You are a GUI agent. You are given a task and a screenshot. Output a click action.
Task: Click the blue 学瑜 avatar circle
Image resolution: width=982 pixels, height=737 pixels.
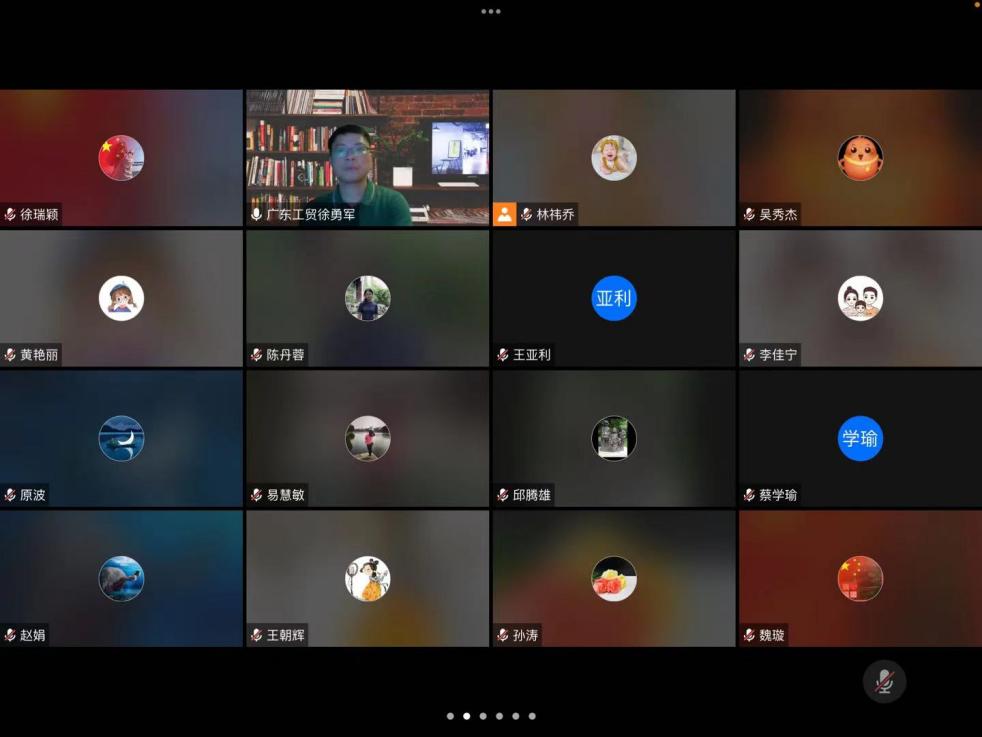click(860, 438)
